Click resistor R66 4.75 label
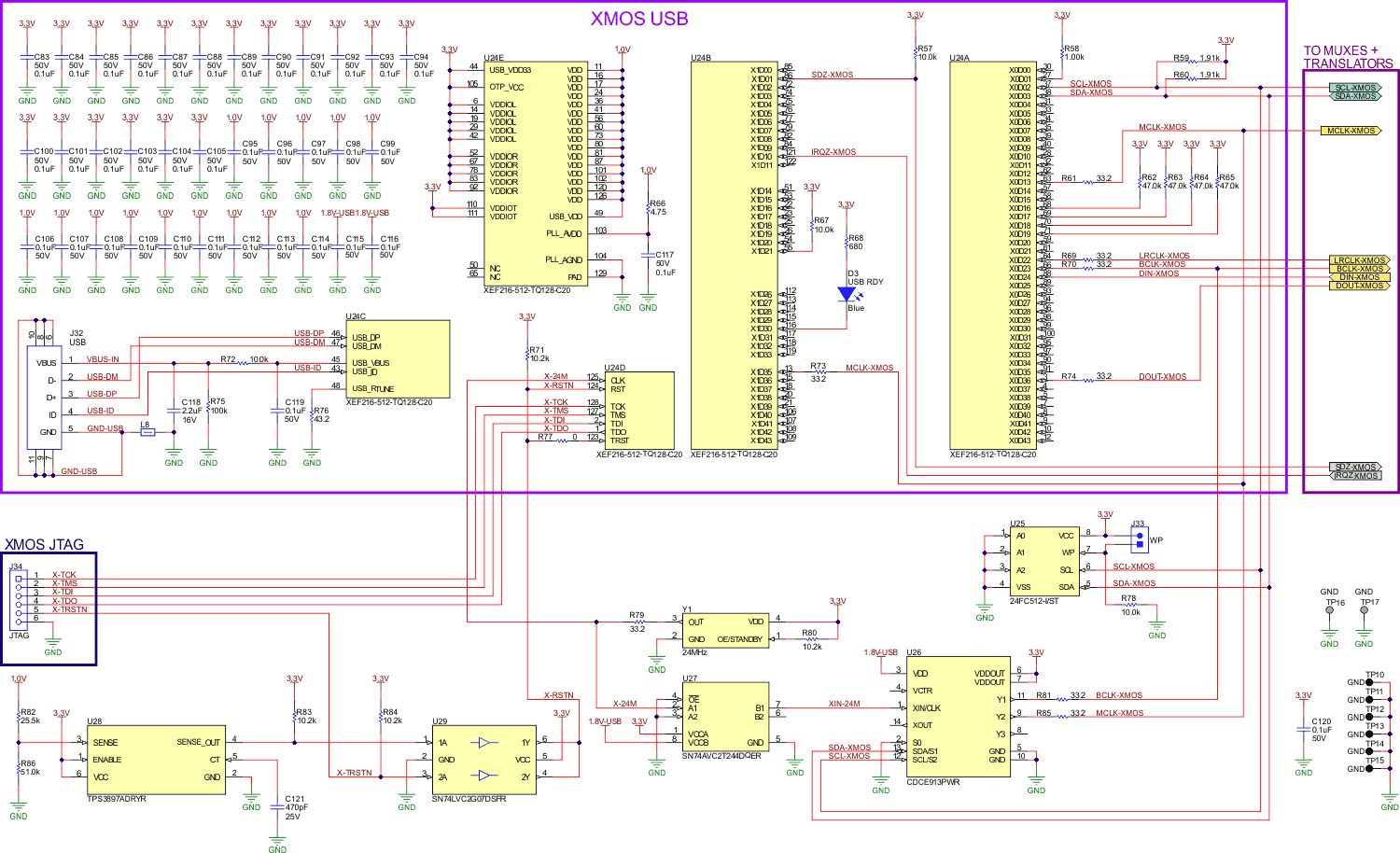This screenshot has height=853, width=1400. [658, 207]
